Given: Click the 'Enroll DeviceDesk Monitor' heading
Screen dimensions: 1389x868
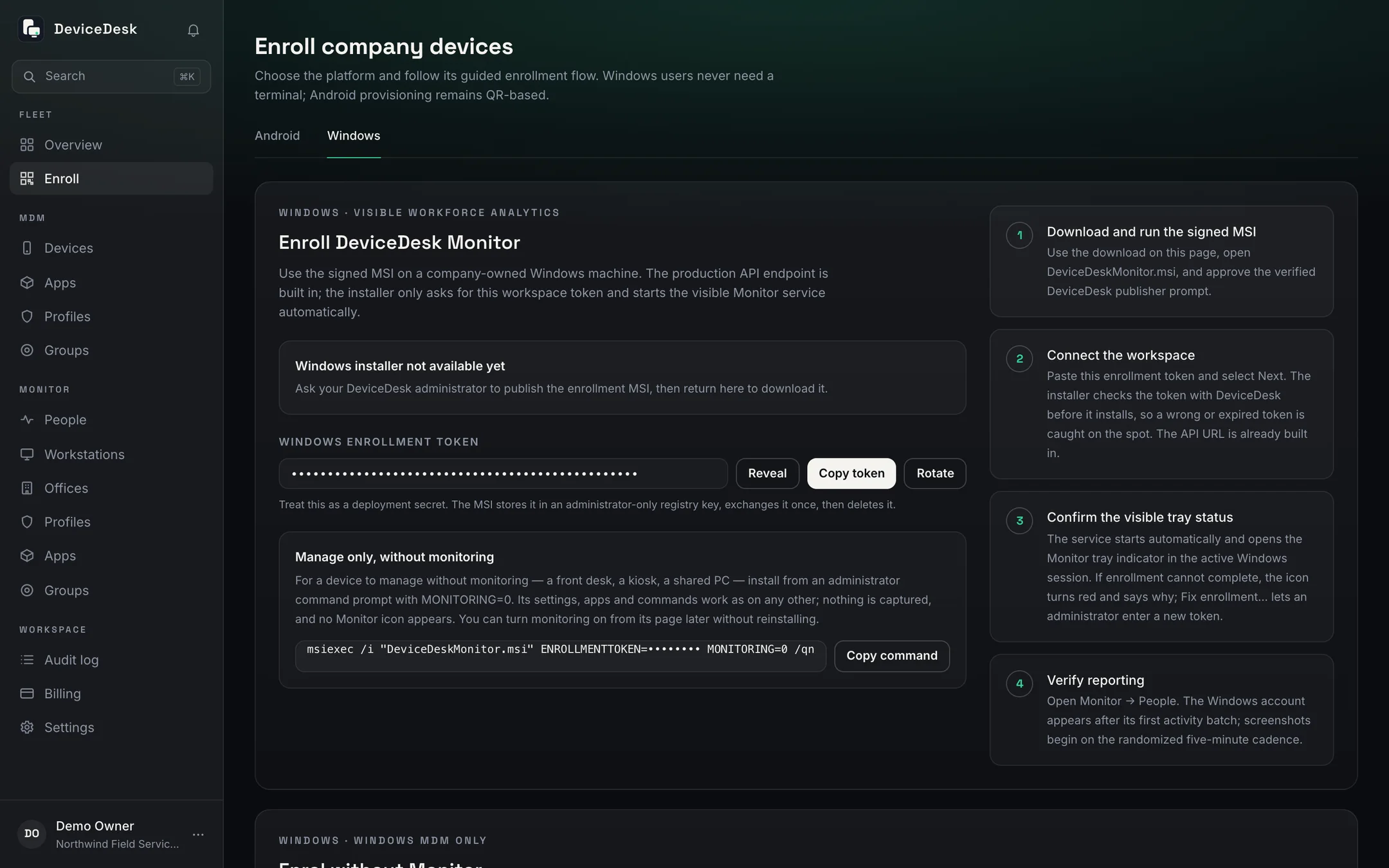Looking at the screenshot, I should 399,242.
